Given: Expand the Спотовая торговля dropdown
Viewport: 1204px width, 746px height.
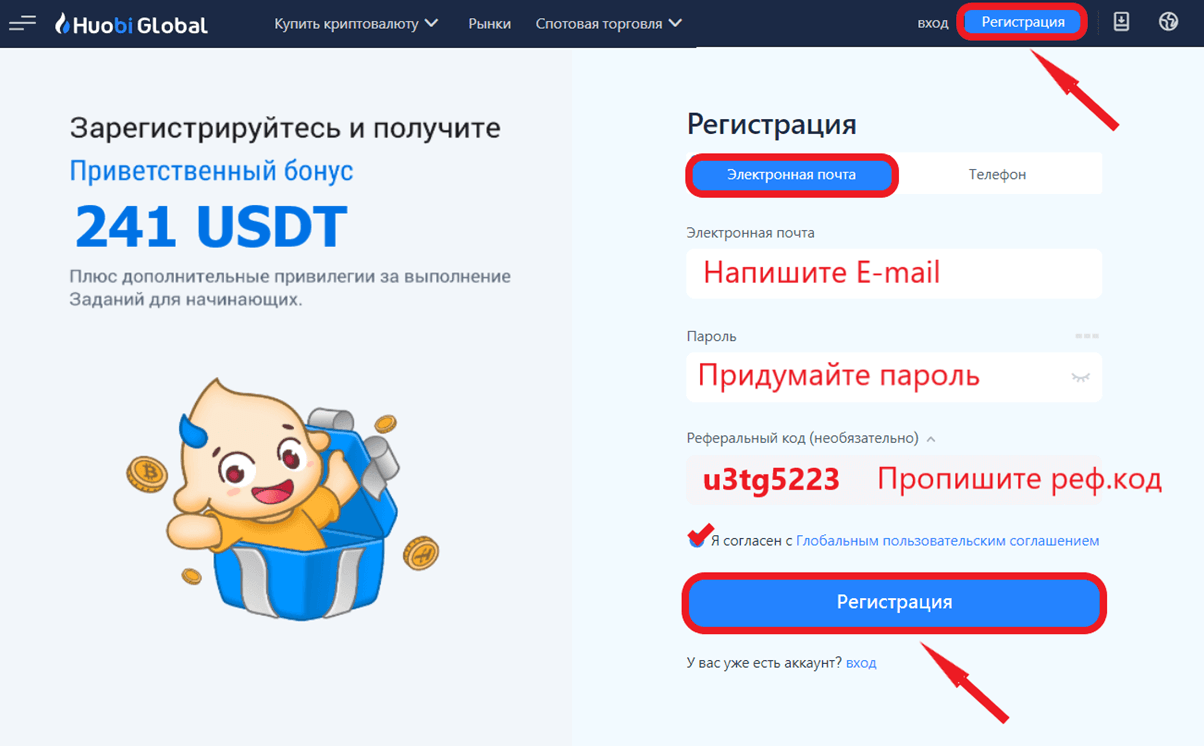Looking at the screenshot, I should 609,23.
